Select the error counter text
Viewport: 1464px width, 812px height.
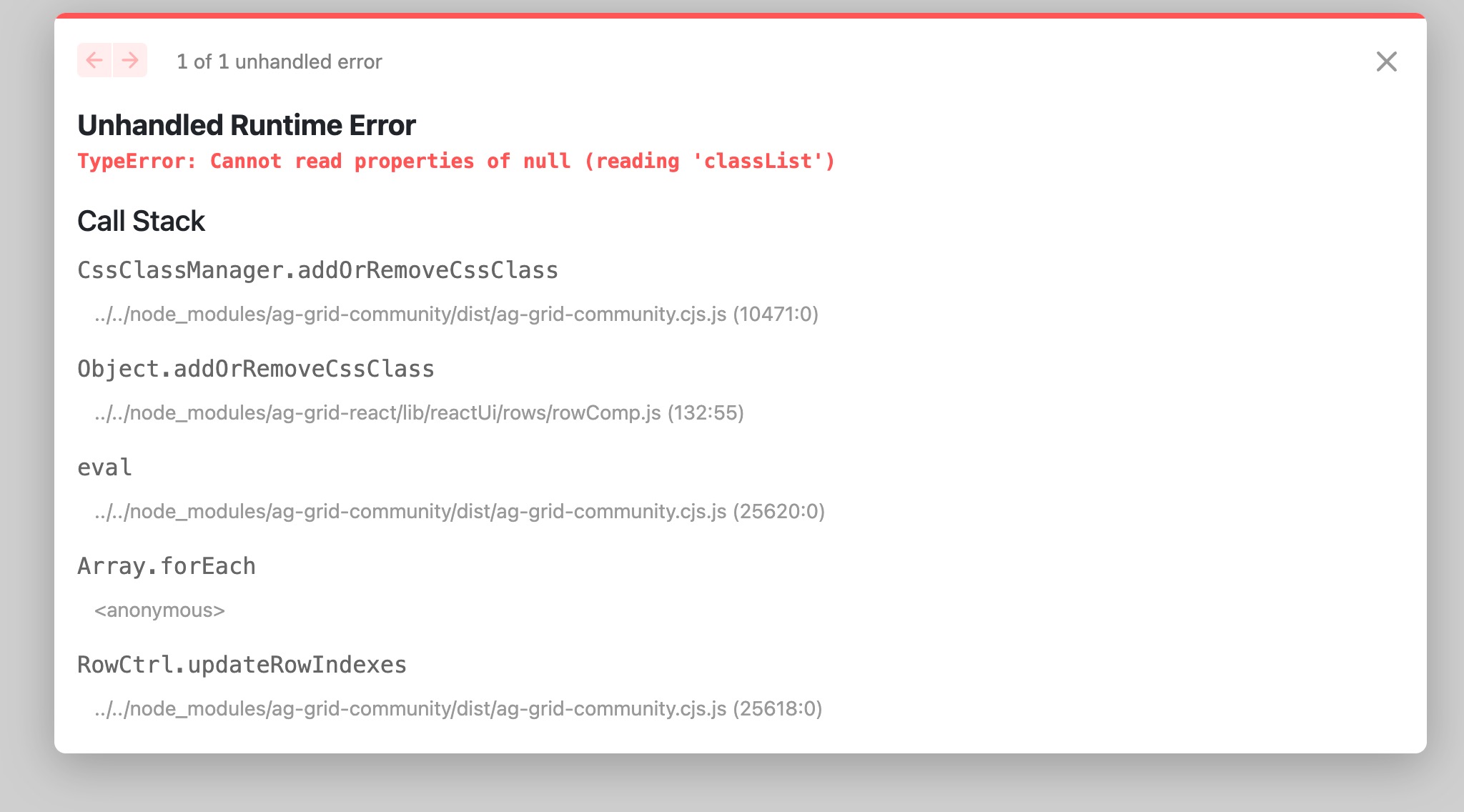tap(278, 61)
